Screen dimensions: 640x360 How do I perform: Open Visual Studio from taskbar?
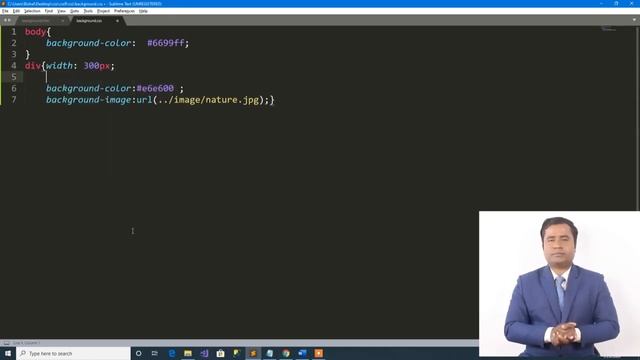204,353
